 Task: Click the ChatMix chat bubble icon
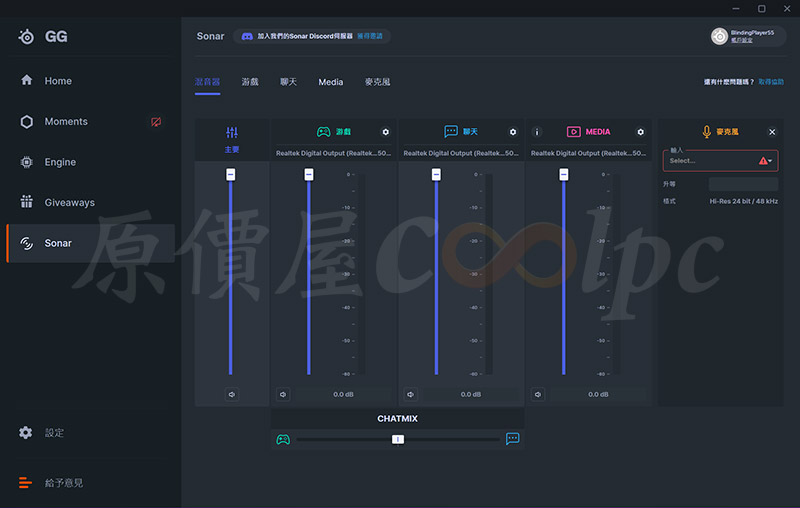pos(512,439)
